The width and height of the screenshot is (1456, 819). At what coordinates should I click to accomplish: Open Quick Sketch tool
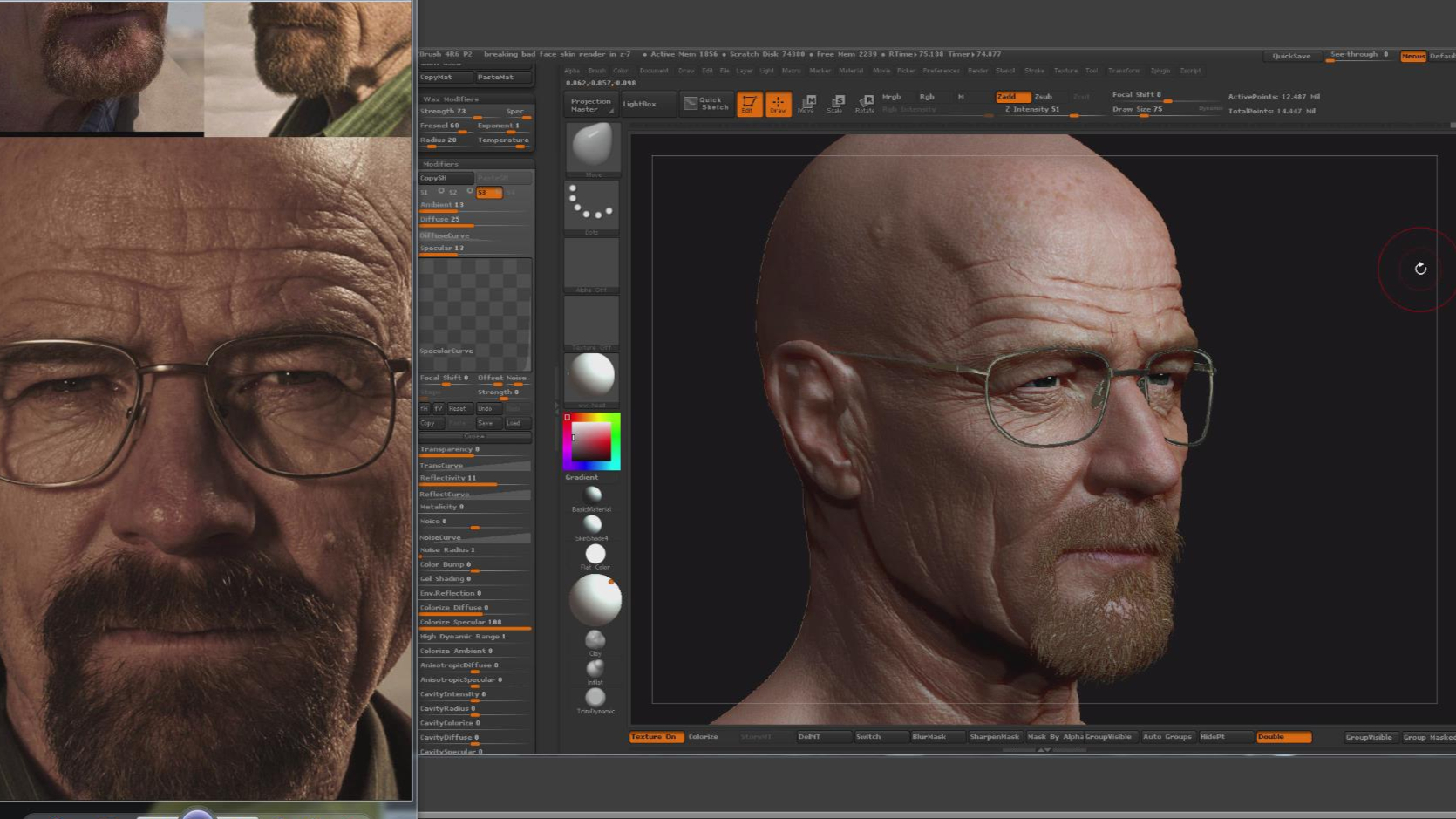click(x=706, y=104)
